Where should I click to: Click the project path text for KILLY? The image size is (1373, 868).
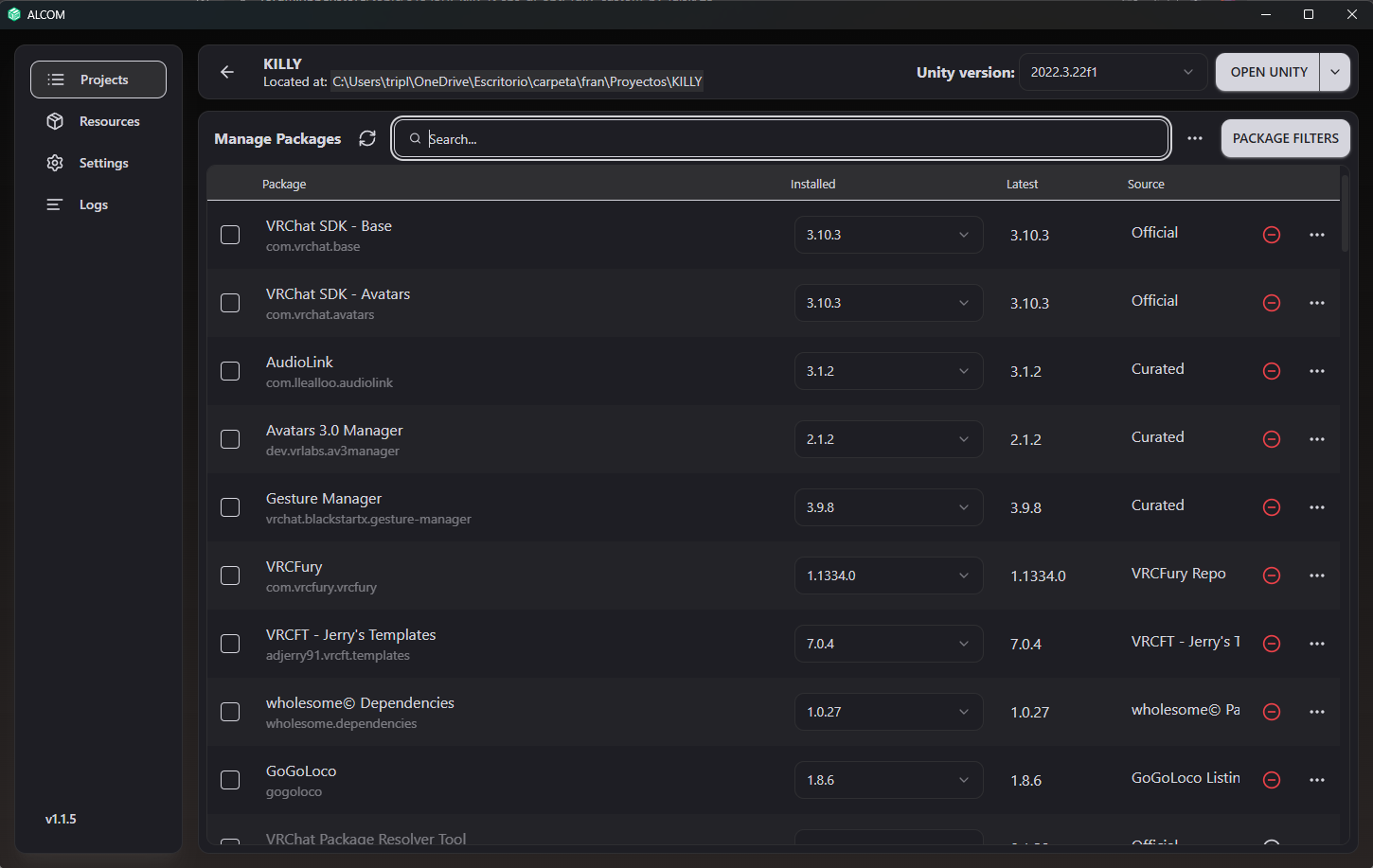pos(517,82)
